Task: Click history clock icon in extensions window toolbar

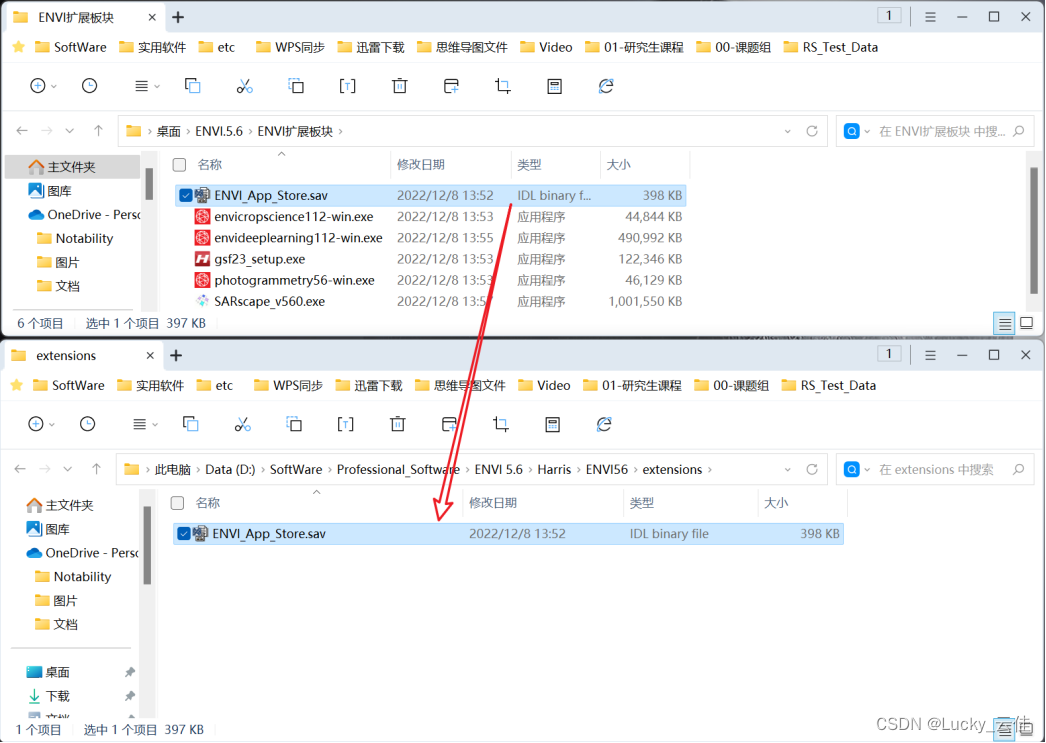Action: (x=87, y=424)
